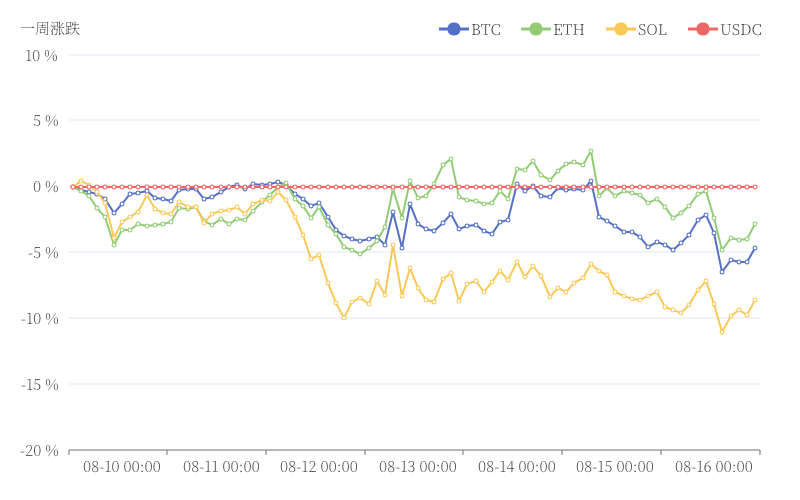This screenshot has height=500, width=800.
Task: Click the 08-12 00:00 x-axis label
Action: pos(319,467)
